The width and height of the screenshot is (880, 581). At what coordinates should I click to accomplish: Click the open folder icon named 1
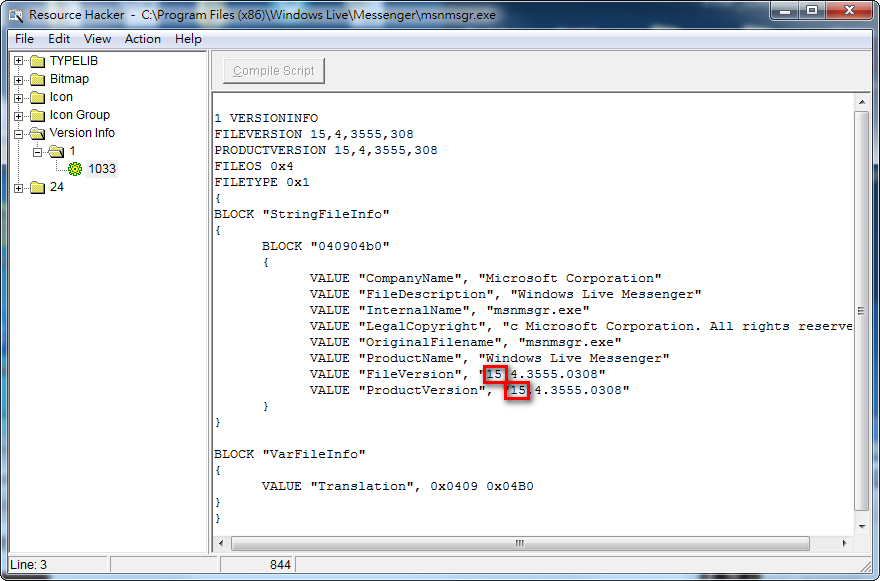56,151
